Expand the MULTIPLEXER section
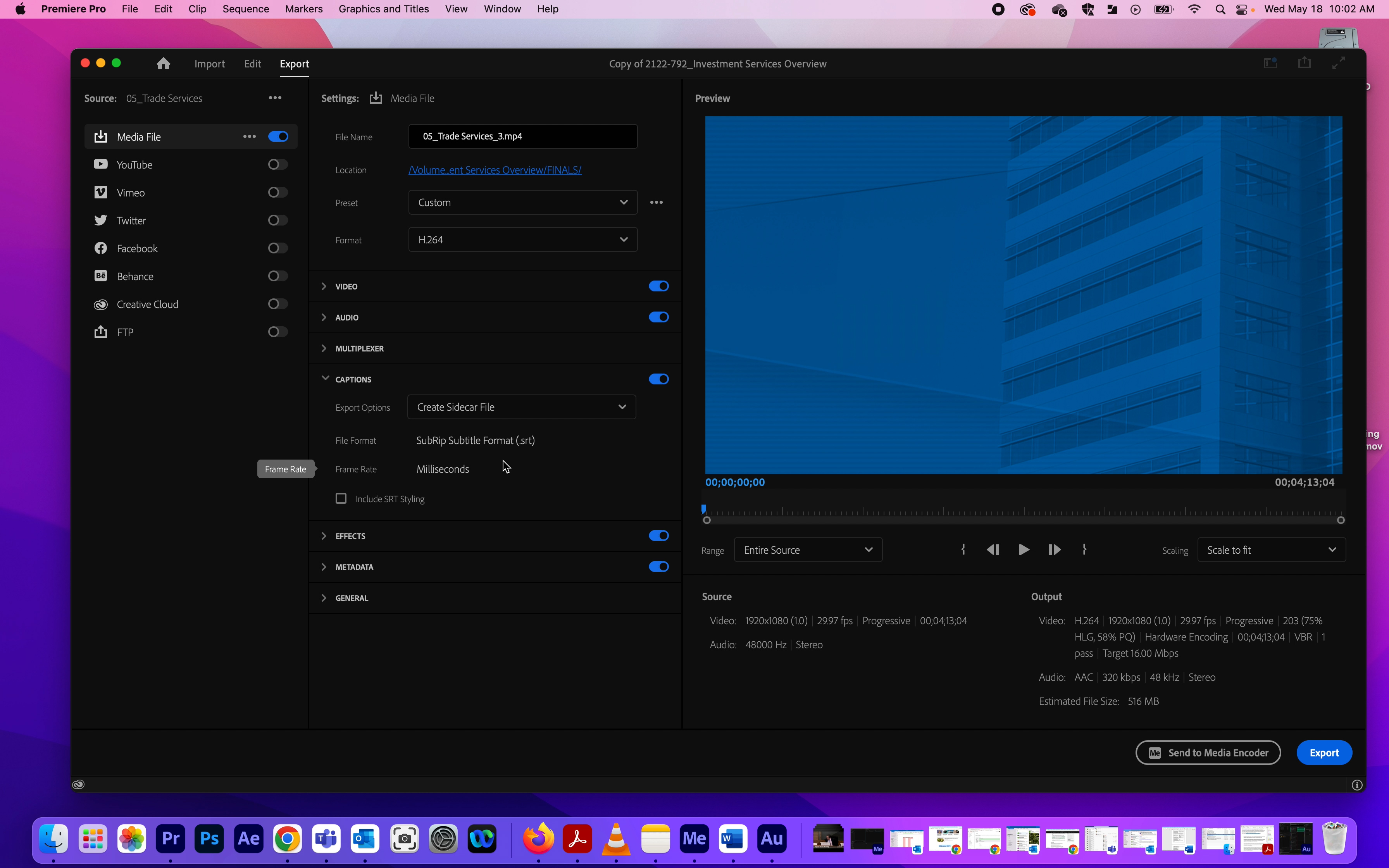Image resolution: width=1389 pixels, height=868 pixels. click(x=324, y=348)
